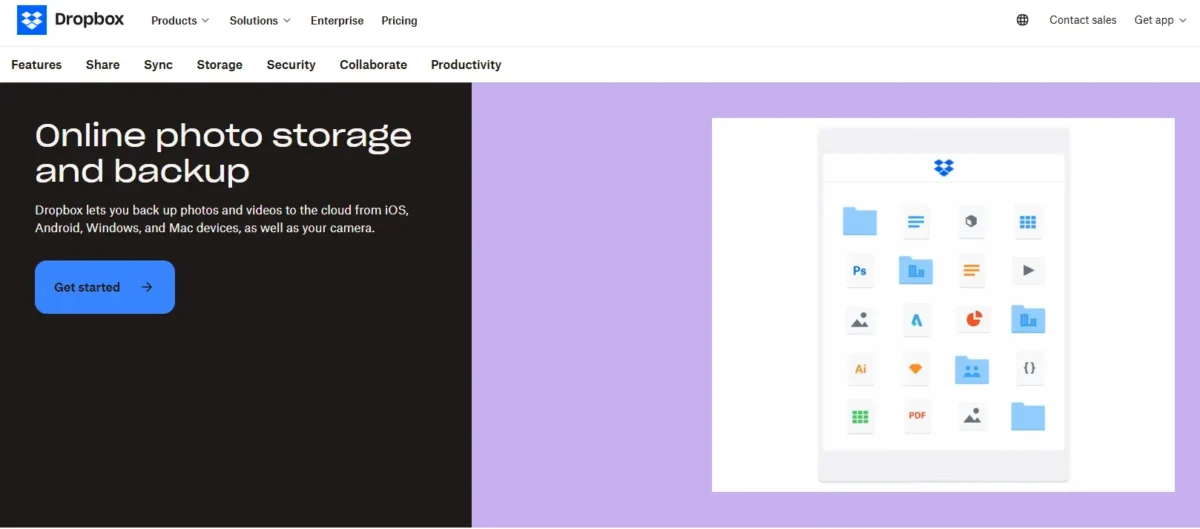
Task: Click the Photoshop Ps file icon
Action: pos(860,270)
